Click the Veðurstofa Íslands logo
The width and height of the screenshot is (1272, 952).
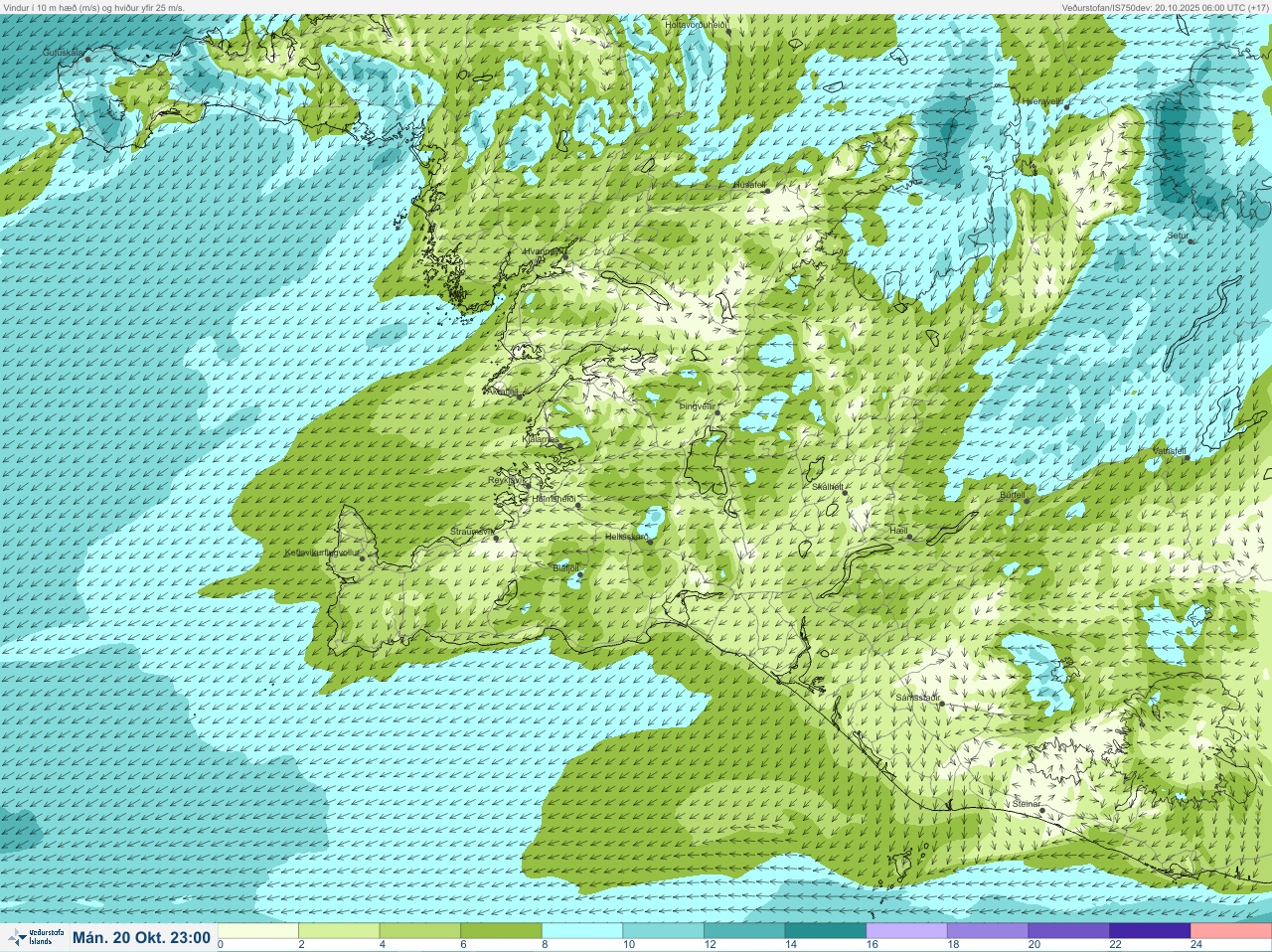click(x=36, y=937)
